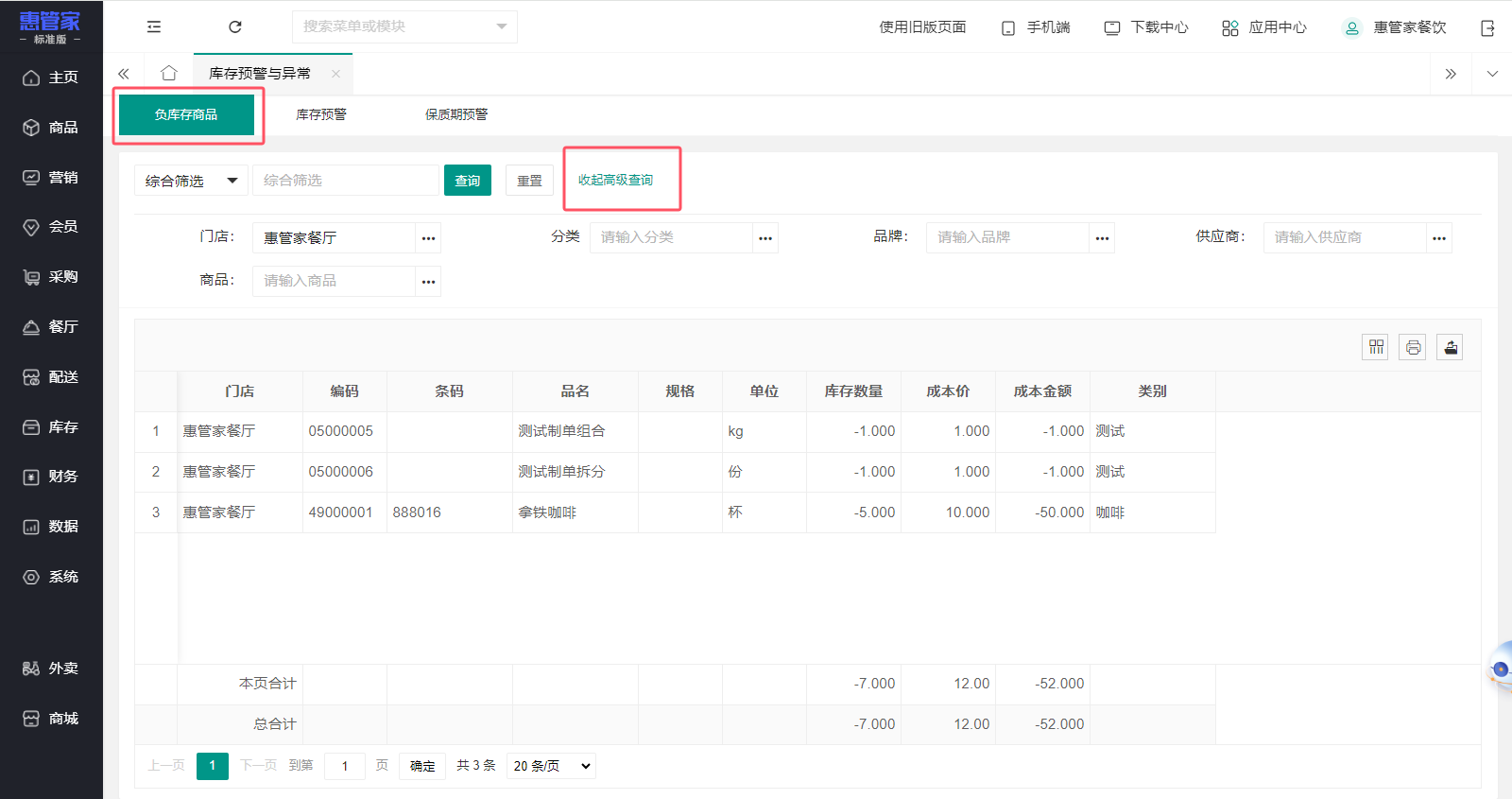Open 下载中心 download center
Image resolution: width=1512 pixels, height=799 pixels.
pos(1146,27)
